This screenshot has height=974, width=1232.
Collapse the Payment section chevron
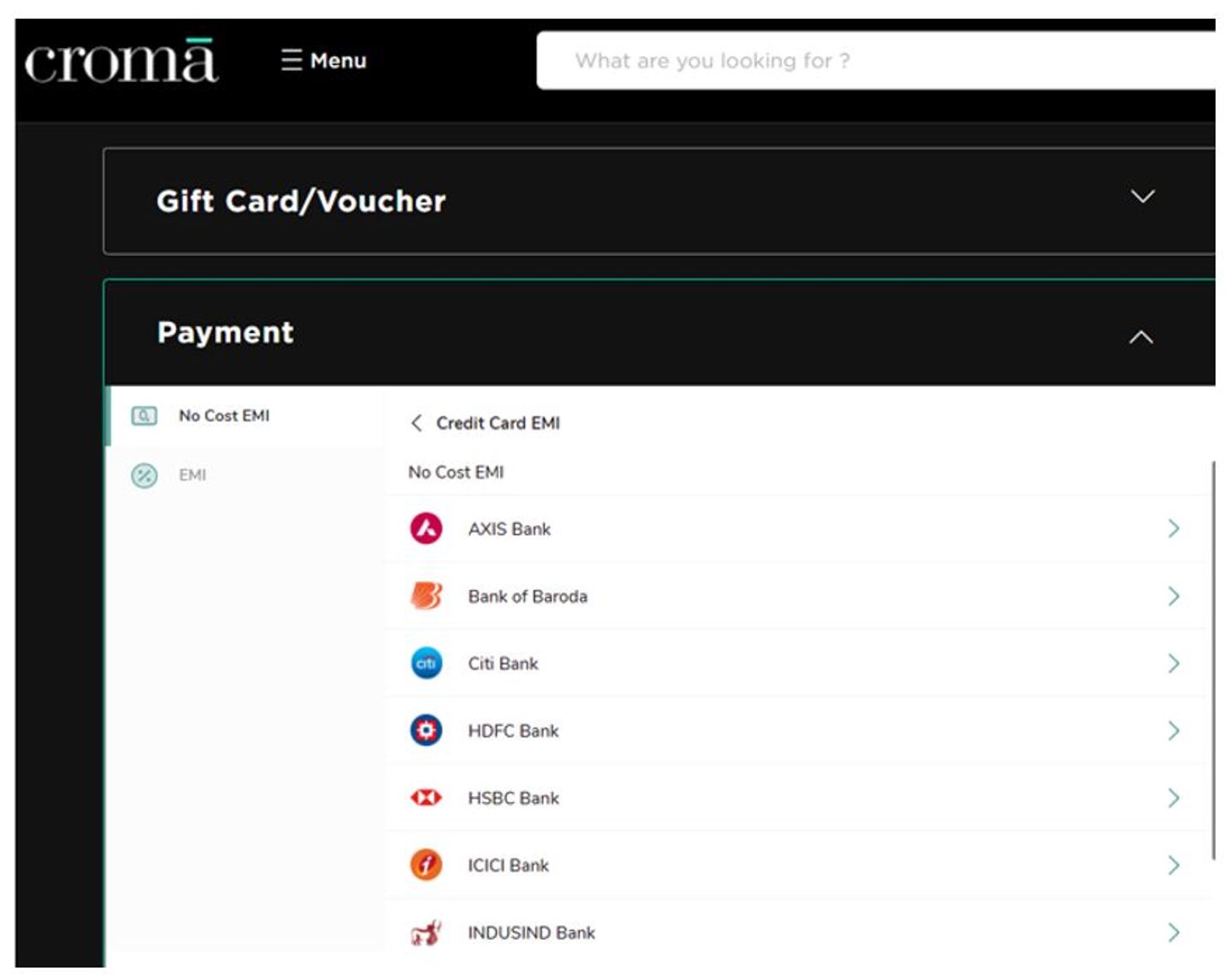click(x=1140, y=337)
